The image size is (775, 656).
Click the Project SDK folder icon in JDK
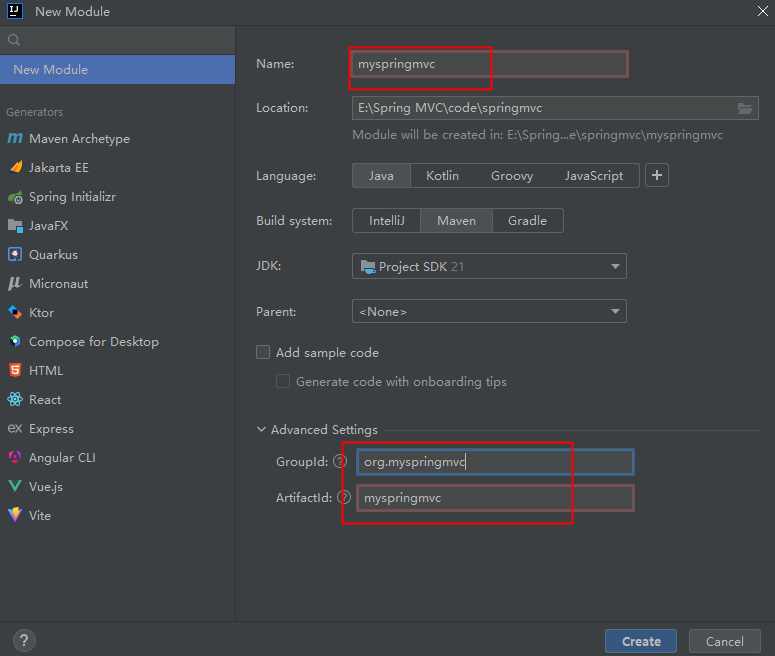tap(368, 266)
